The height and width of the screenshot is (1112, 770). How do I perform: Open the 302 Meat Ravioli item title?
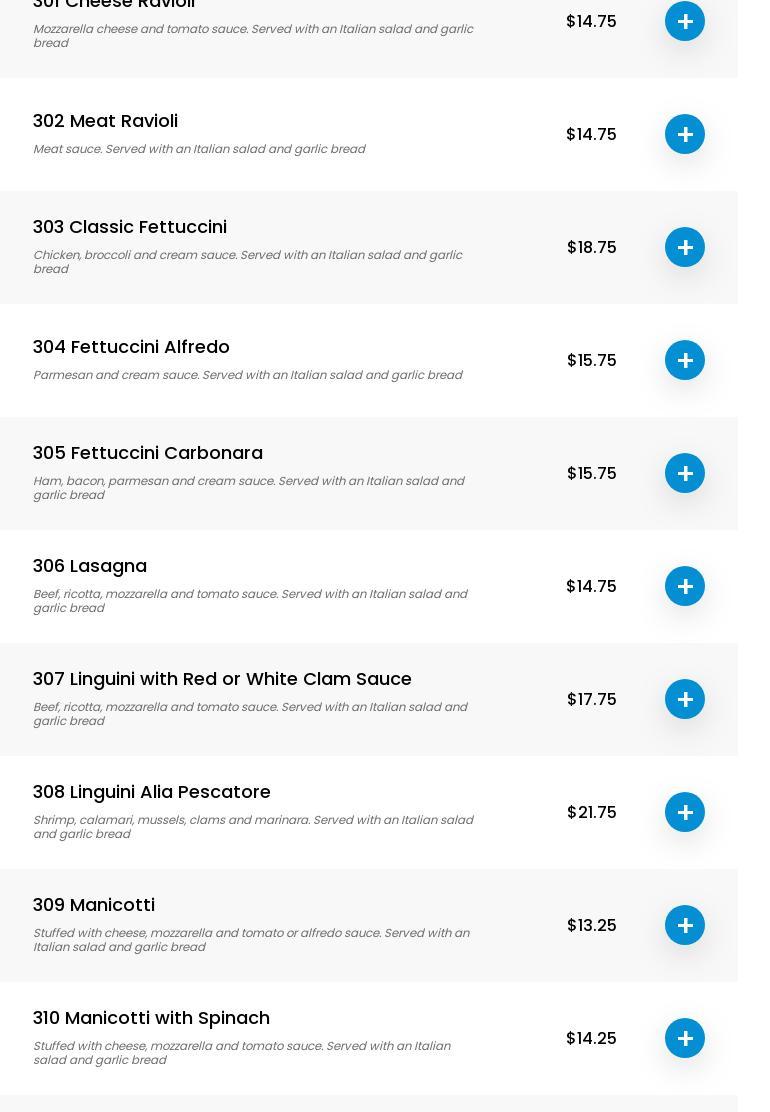[105, 121]
